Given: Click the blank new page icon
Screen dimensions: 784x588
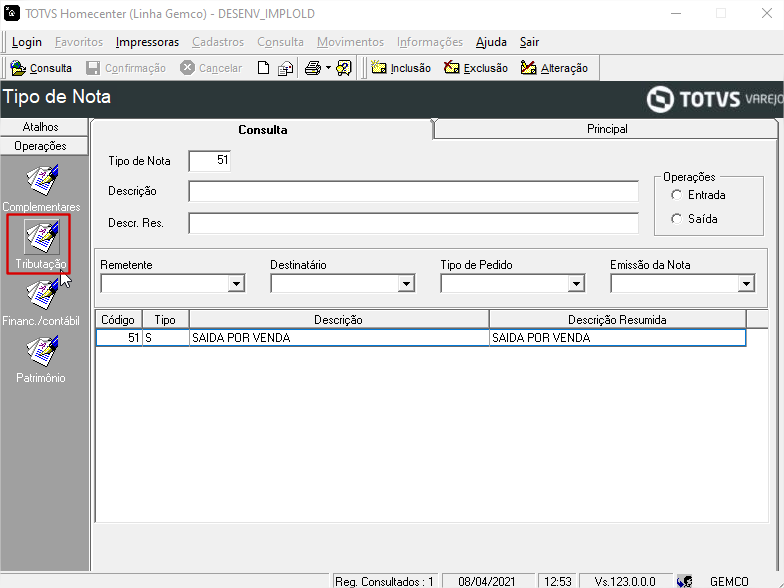Looking at the screenshot, I should click(264, 68).
